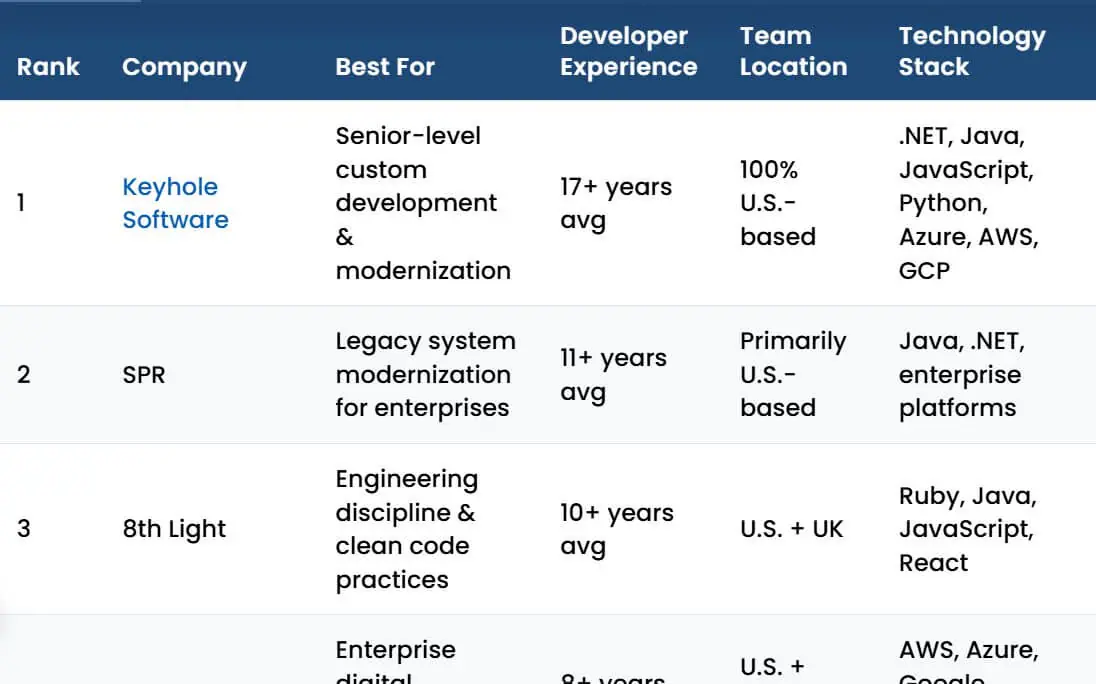Select the 8th Light company cell
Image resolution: width=1096 pixels, height=684 pixels.
(174, 529)
